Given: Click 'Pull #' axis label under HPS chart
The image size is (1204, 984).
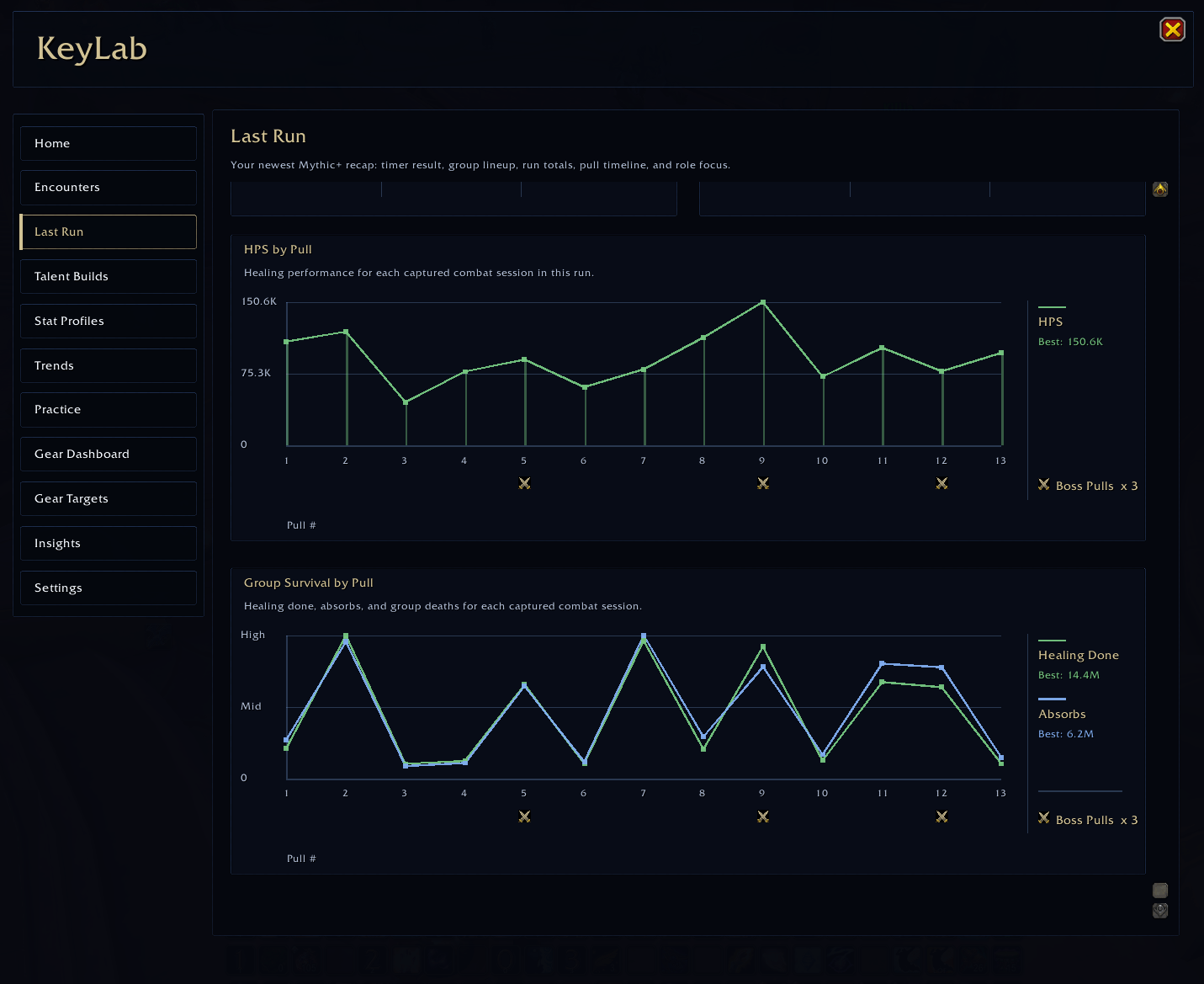Looking at the screenshot, I should [x=301, y=525].
